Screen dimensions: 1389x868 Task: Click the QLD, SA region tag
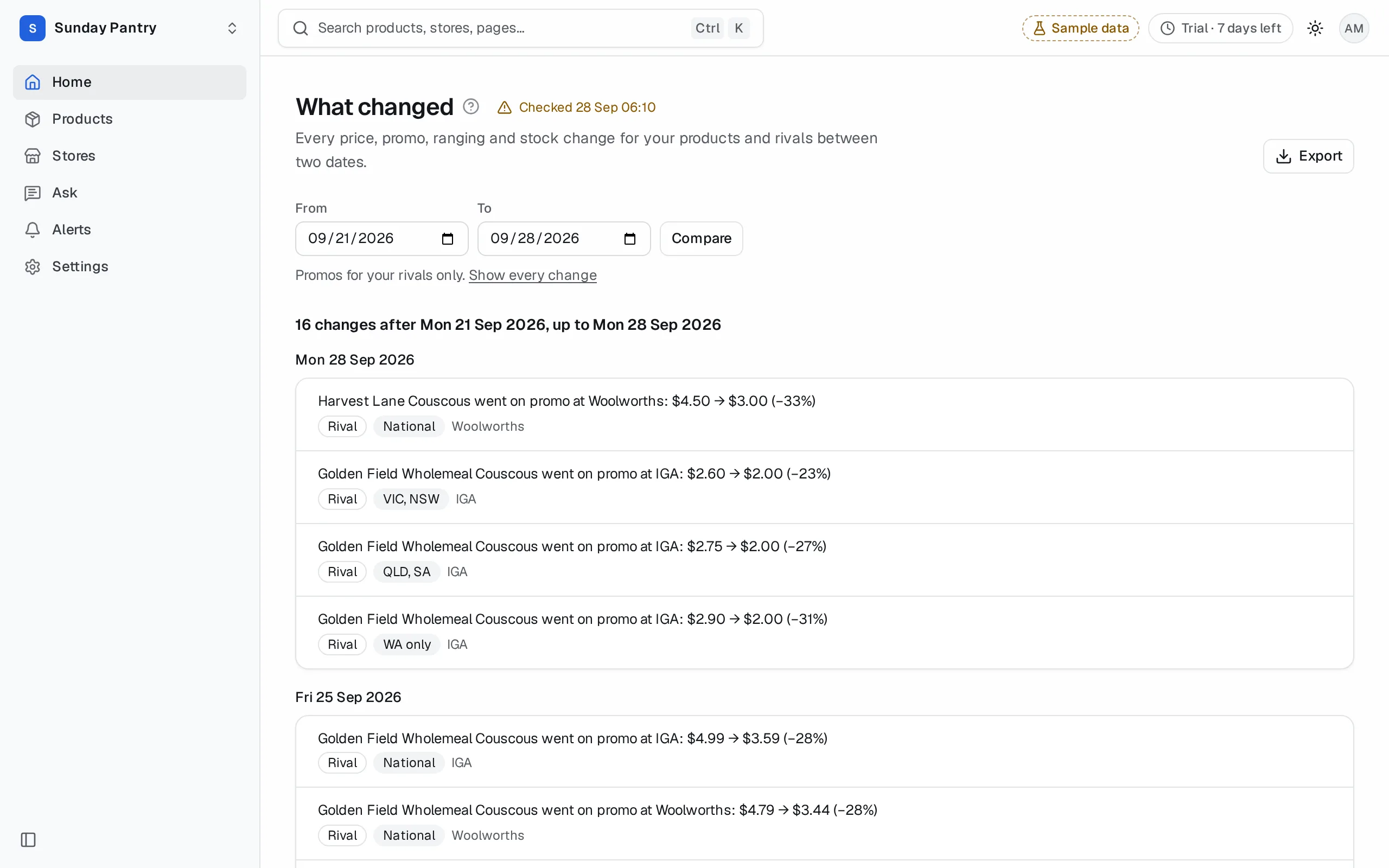[x=406, y=572]
